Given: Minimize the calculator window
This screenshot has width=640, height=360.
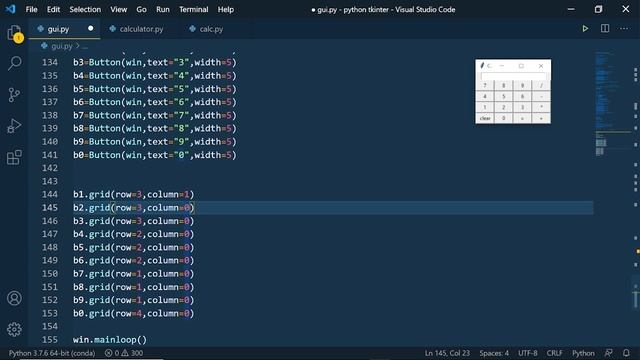Looking at the screenshot, I should pos(502,66).
